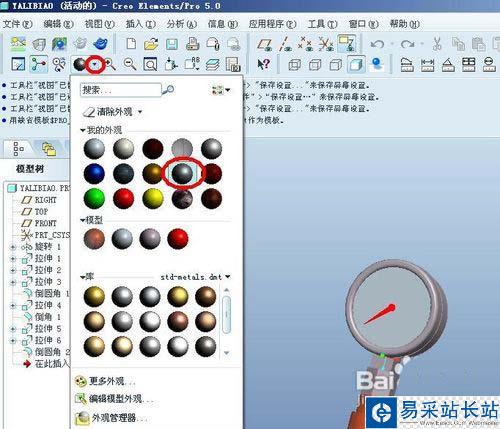Screen dimensions: 500x429
Task: Open the folder browser tab icon
Action: (49, 149)
